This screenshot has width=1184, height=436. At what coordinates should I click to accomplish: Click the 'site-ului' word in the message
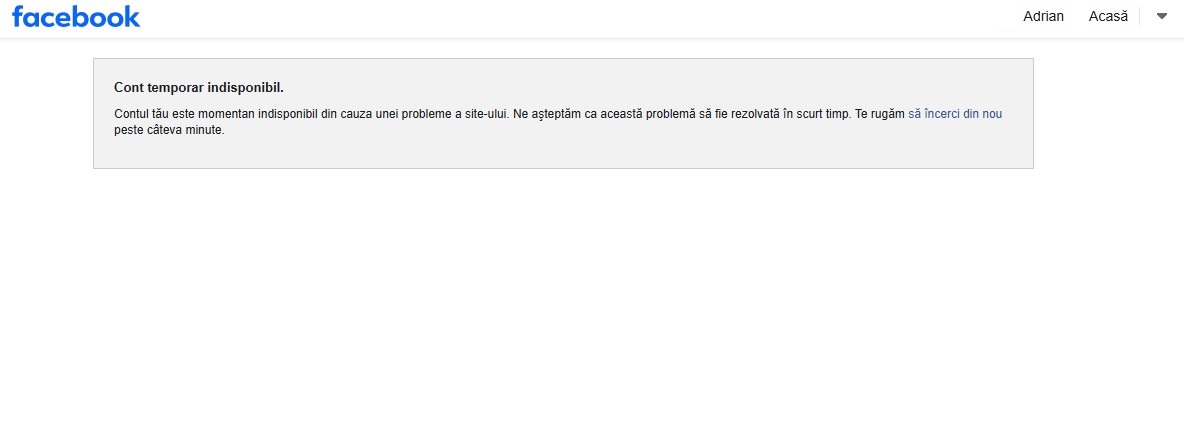(x=489, y=114)
